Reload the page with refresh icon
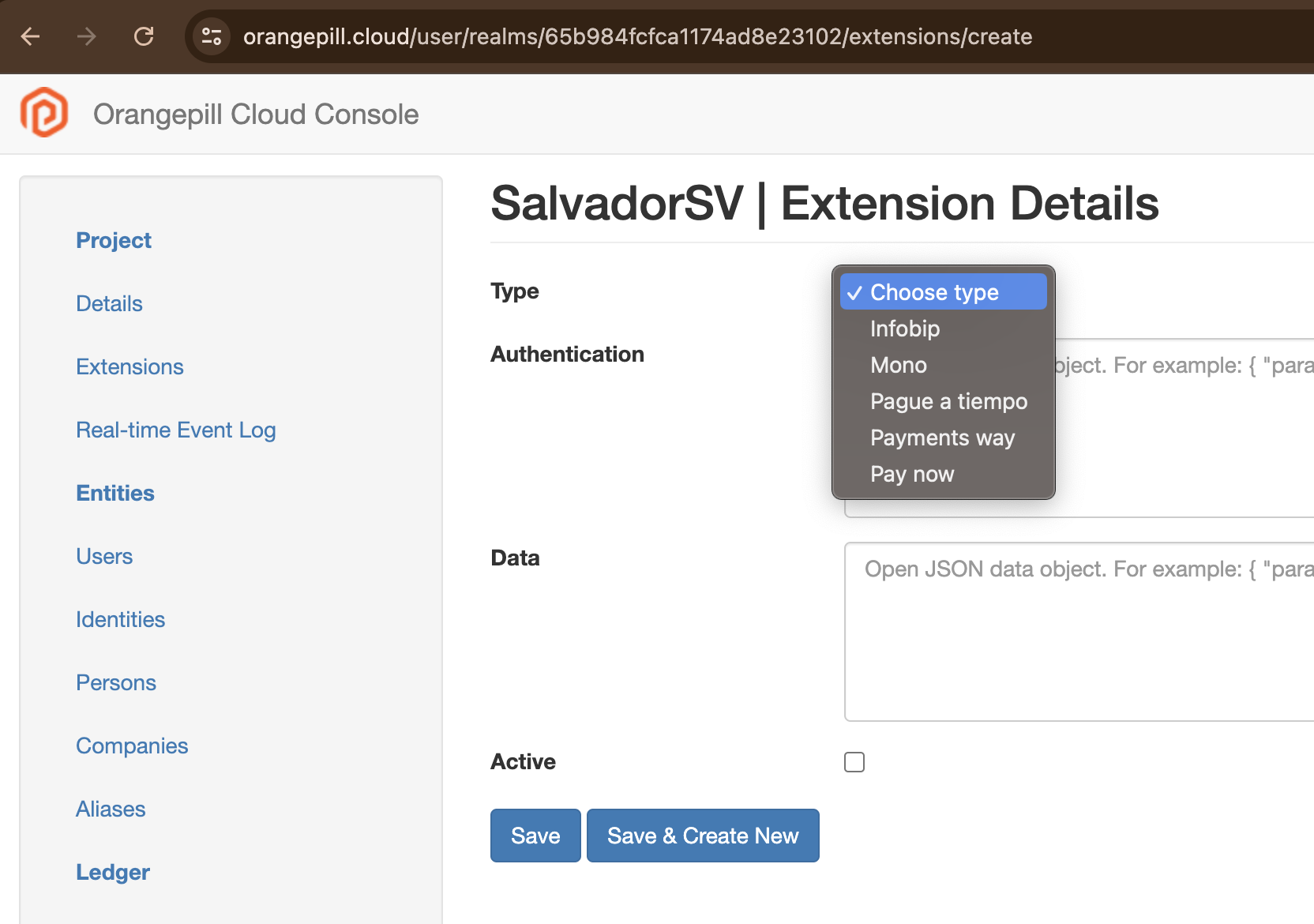1314x924 pixels. coord(144,36)
